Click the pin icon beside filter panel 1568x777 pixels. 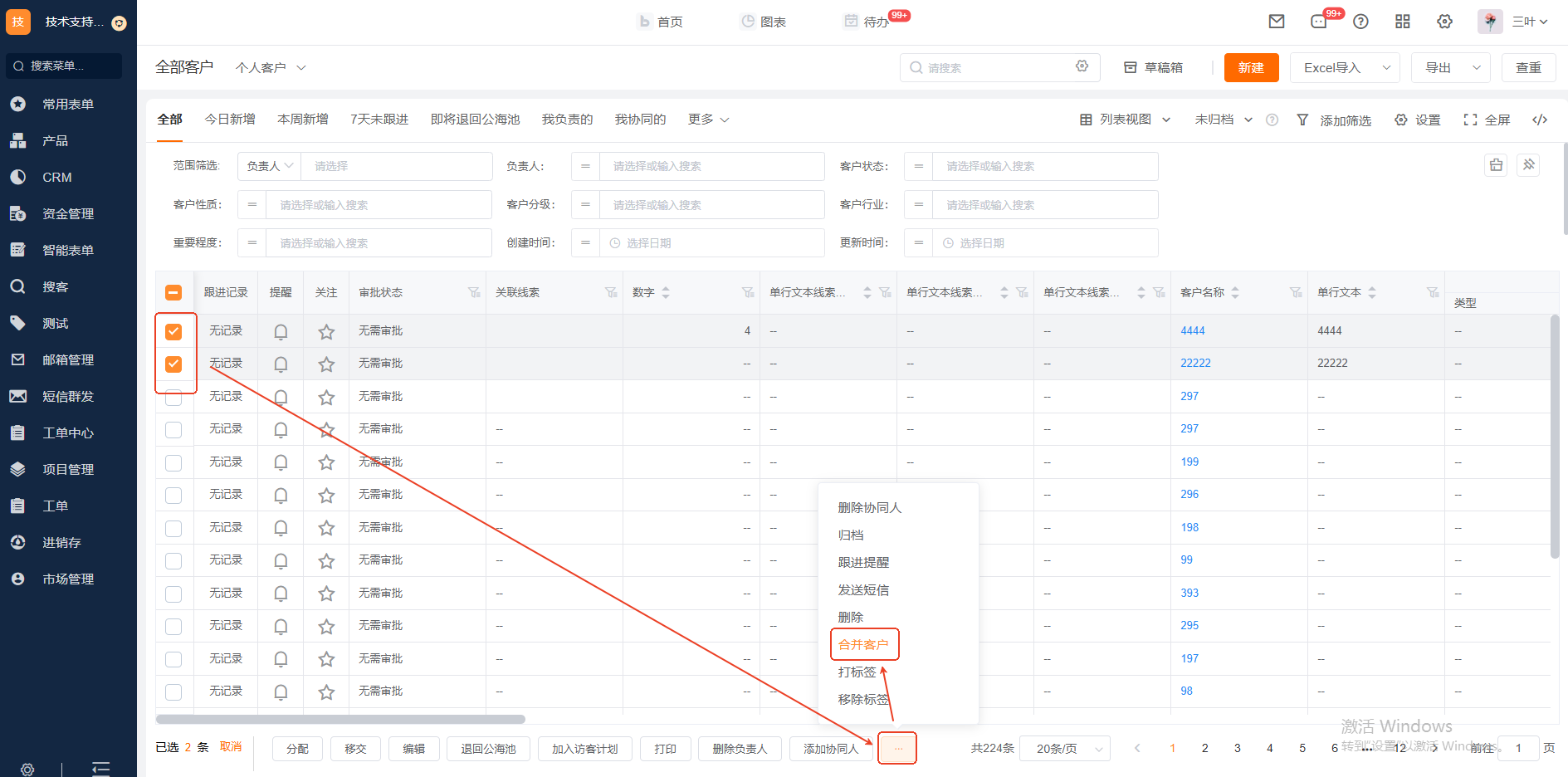pos(1528,165)
